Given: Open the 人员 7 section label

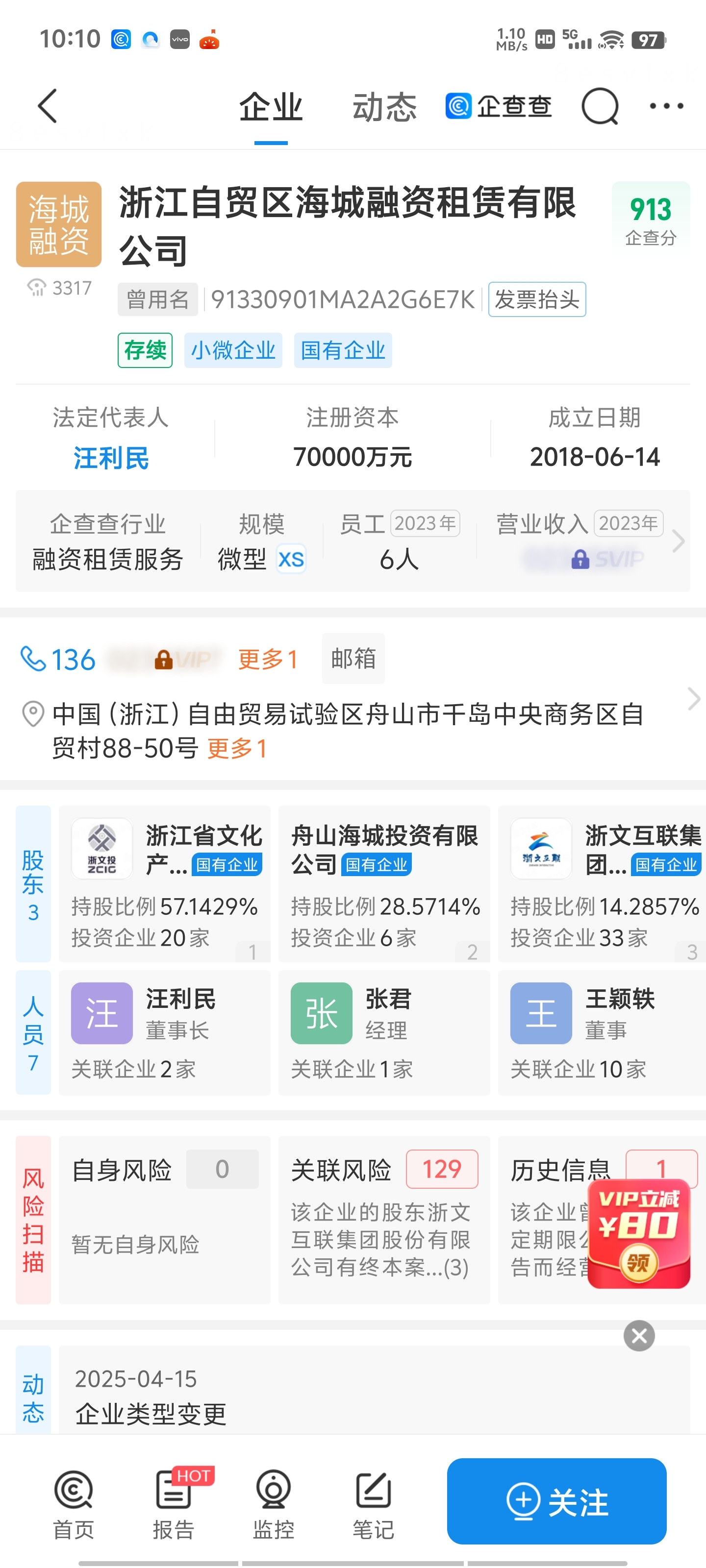Looking at the screenshot, I should pyautogui.click(x=33, y=1032).
